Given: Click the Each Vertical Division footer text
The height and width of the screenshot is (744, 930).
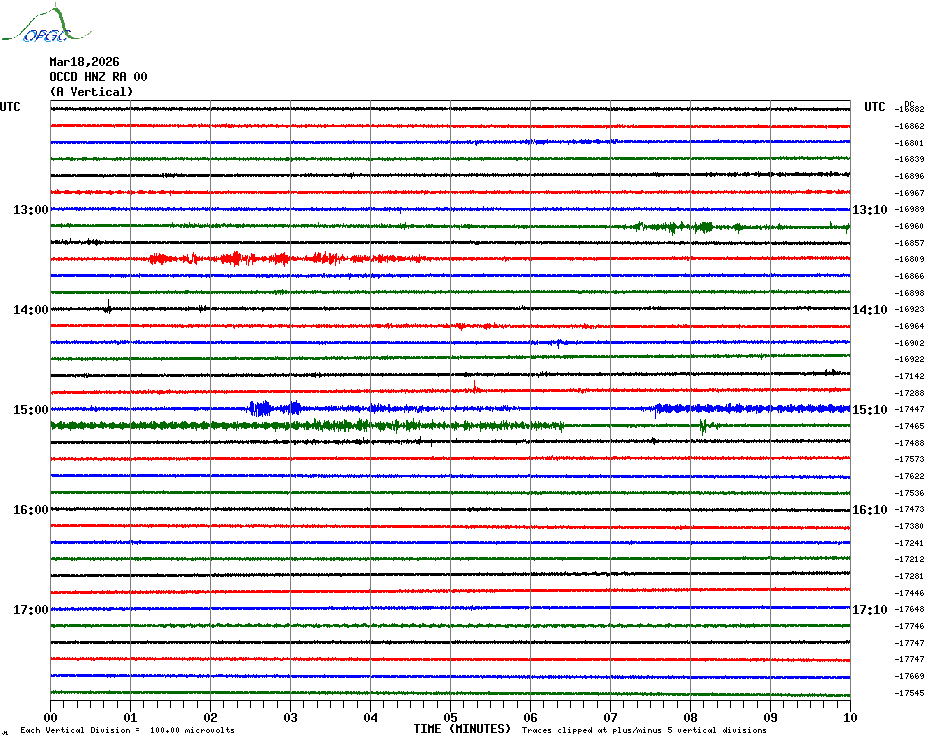Looking at the screenshot, I should (127, 731).
